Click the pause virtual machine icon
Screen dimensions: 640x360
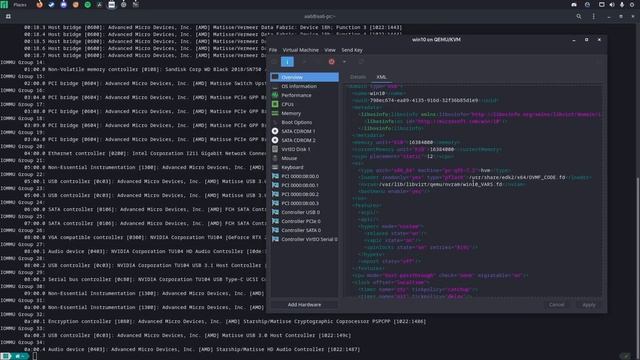pyautogui.click(x=318, y=62)
